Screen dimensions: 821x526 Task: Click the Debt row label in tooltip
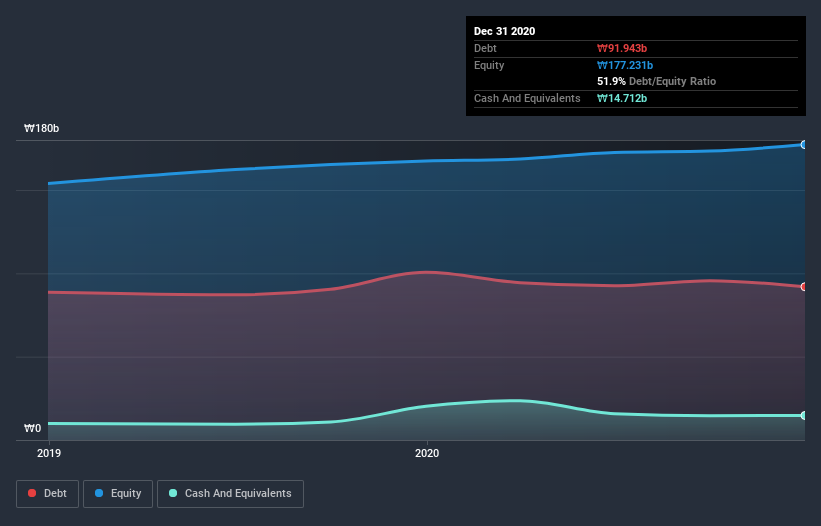point(485,48)
